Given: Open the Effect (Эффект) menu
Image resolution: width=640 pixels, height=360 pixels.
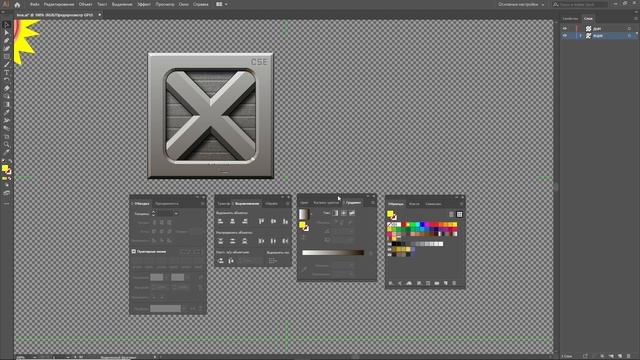Looking at the screenshot, I should click(x=144, y=4).
